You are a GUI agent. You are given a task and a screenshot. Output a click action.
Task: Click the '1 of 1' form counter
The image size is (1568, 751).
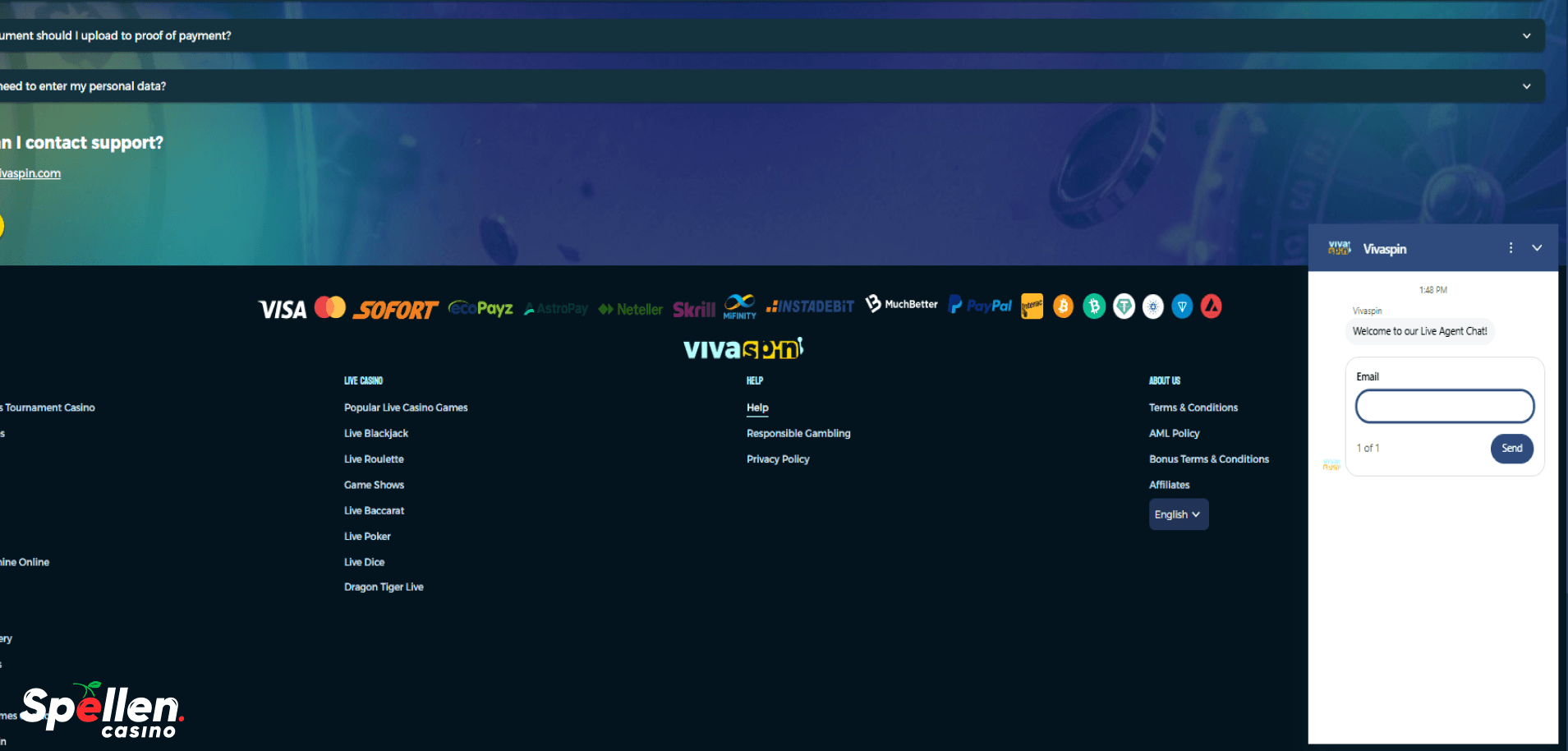[x=1368, y=449]
